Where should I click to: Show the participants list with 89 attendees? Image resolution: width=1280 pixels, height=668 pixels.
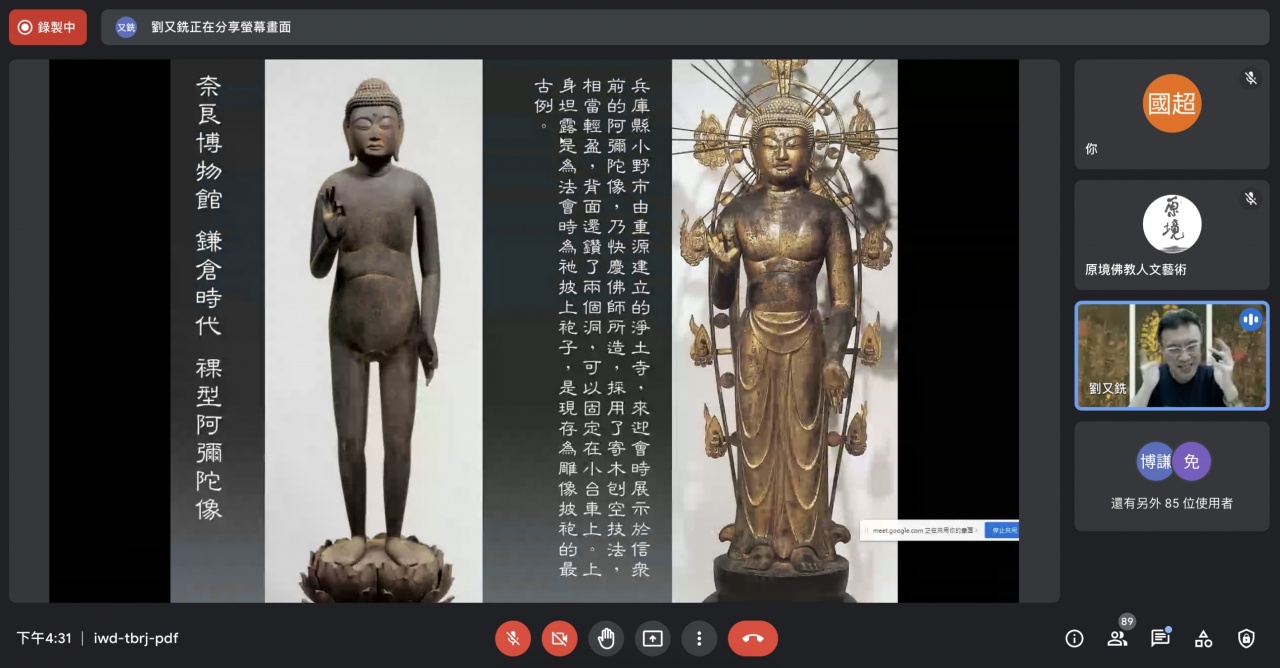coord(1118,638)
